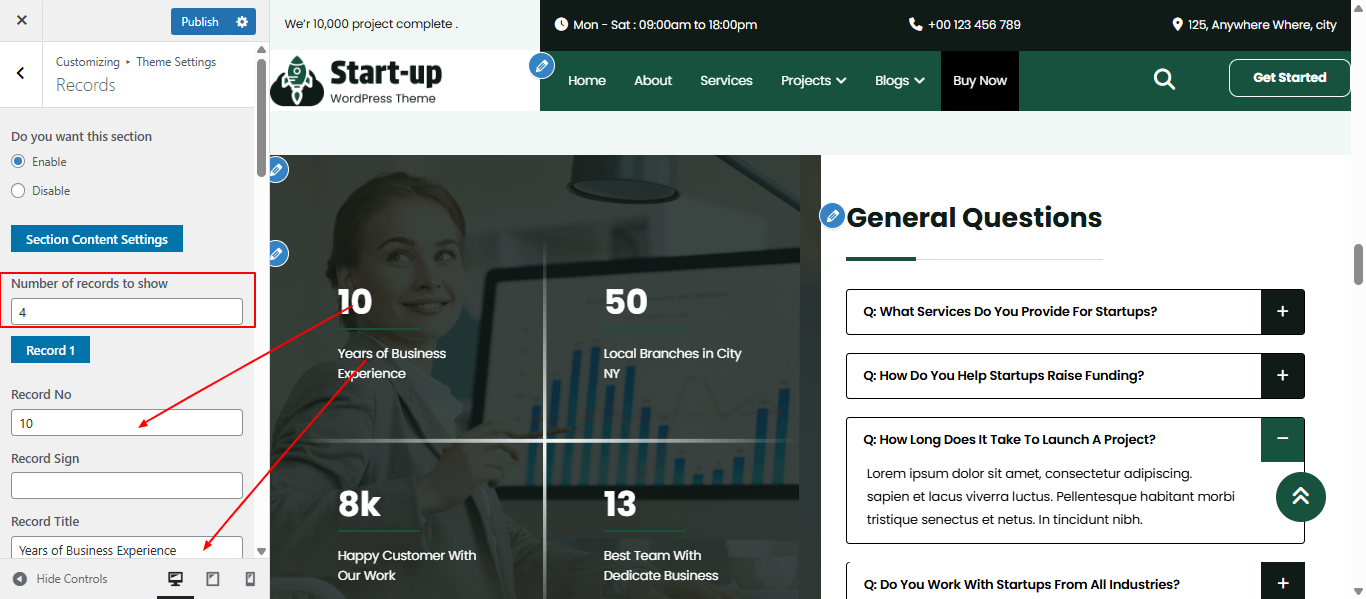The width and height of the screenshot is (1366, 599).
Task: Switch preview to tablet view icon
Action: click(x=212, y=578)
